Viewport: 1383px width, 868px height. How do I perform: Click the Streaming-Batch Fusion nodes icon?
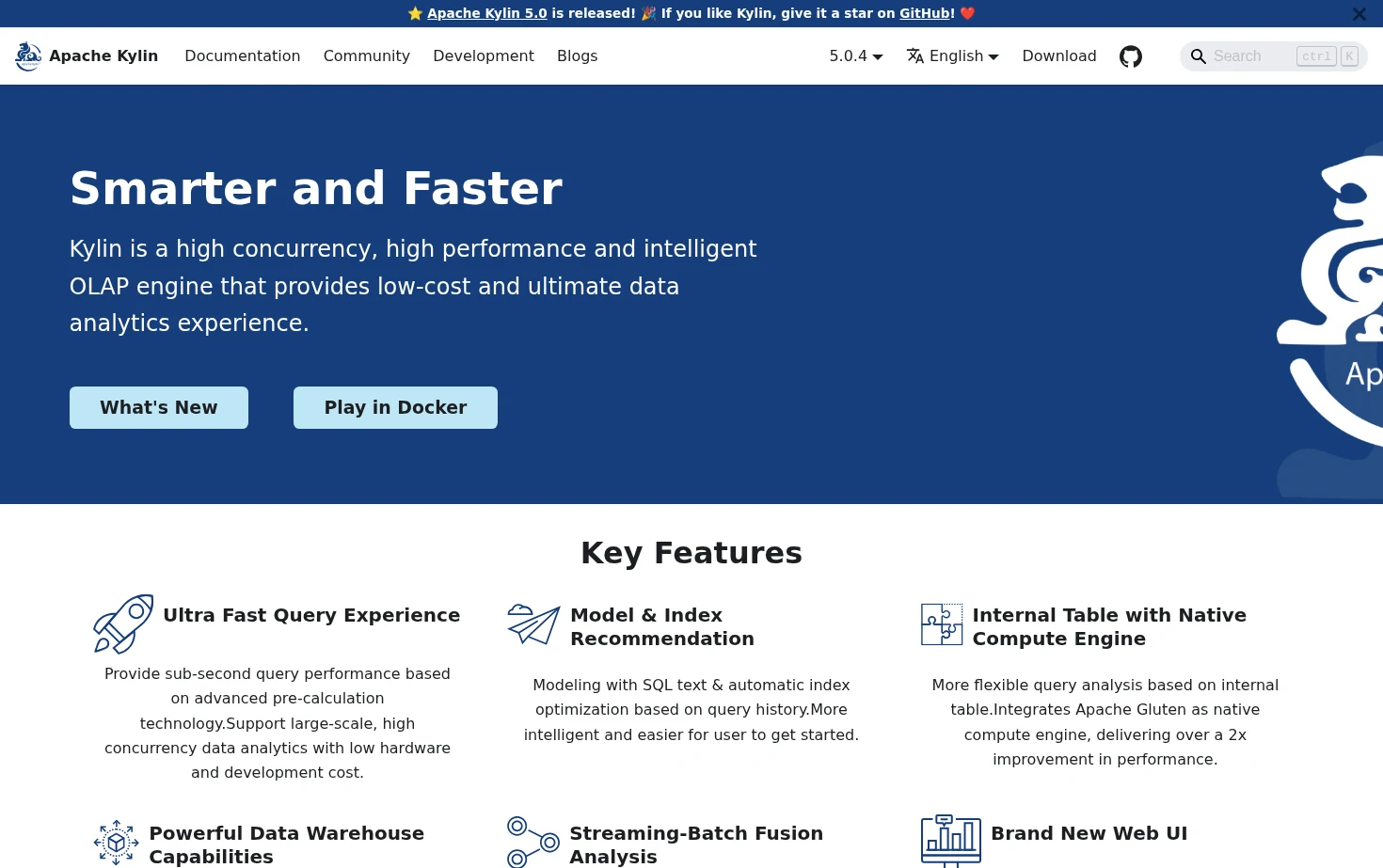click(x=533, y=843)
